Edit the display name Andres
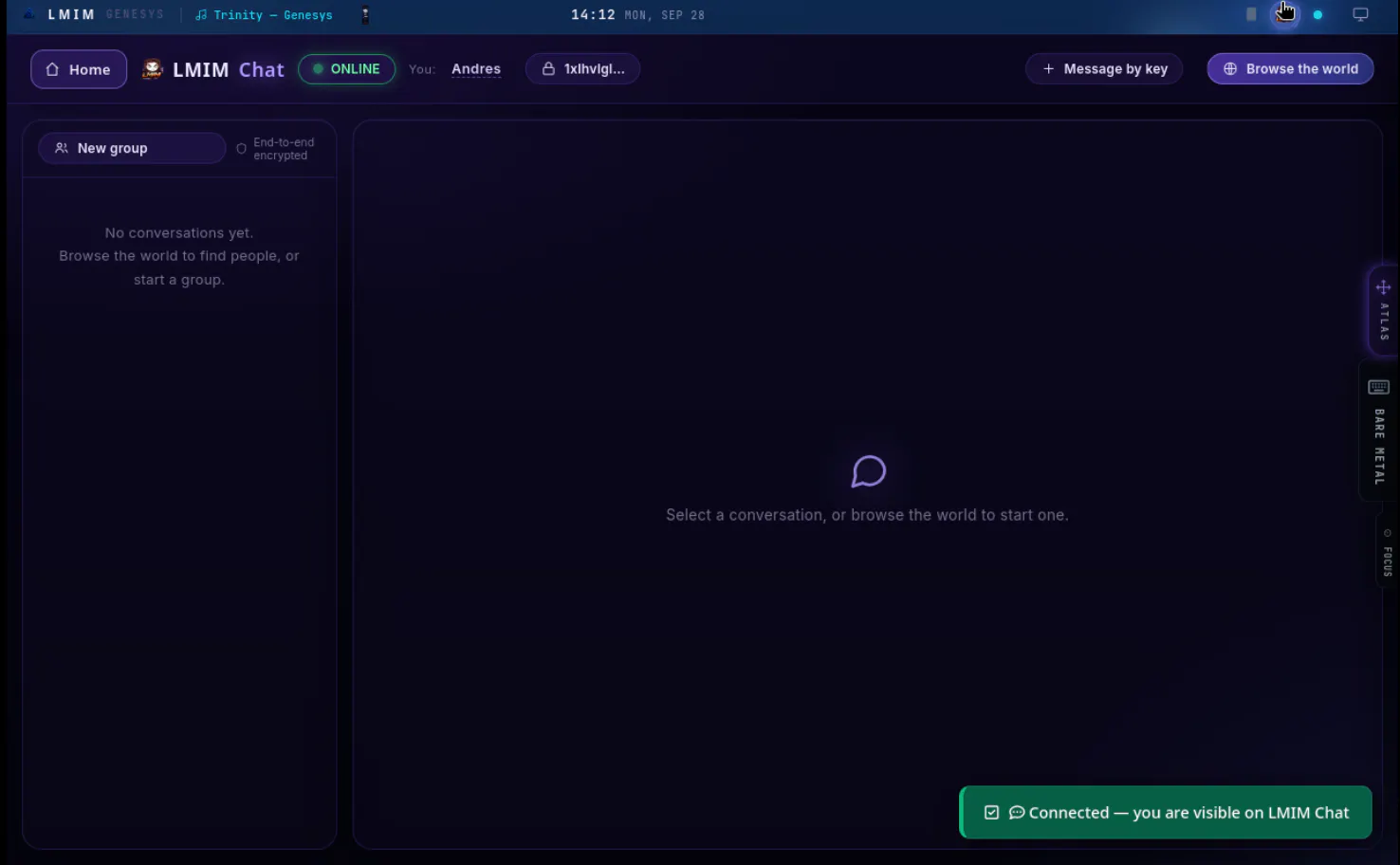Image resolution: width=1400 pixels, height=865 pixels. tap(476, 69)
